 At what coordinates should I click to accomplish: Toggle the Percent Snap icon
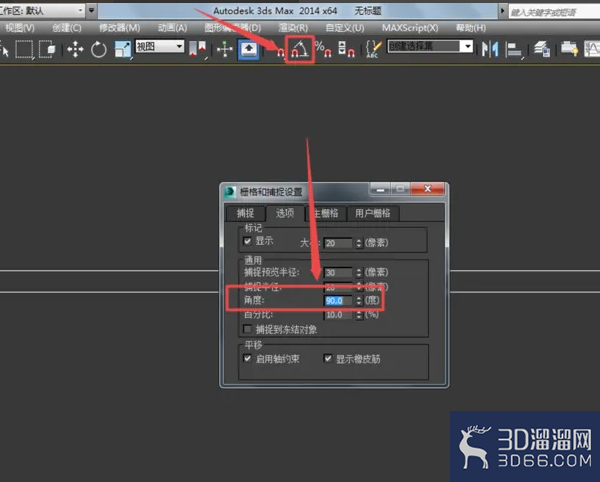[323, 49]
